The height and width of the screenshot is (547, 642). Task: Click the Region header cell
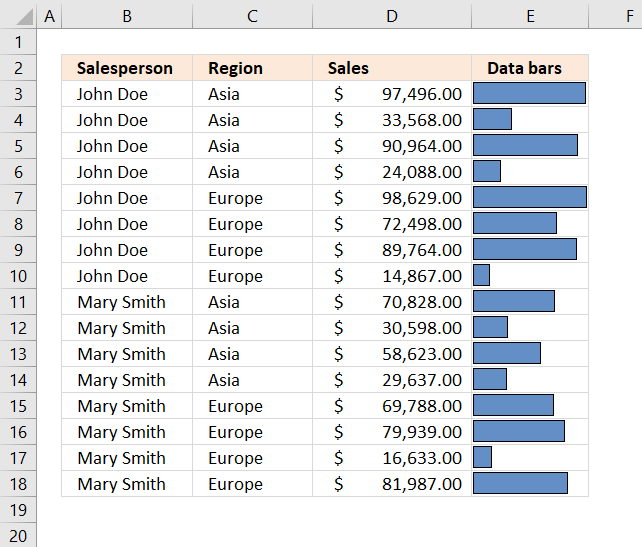(252, 68)
